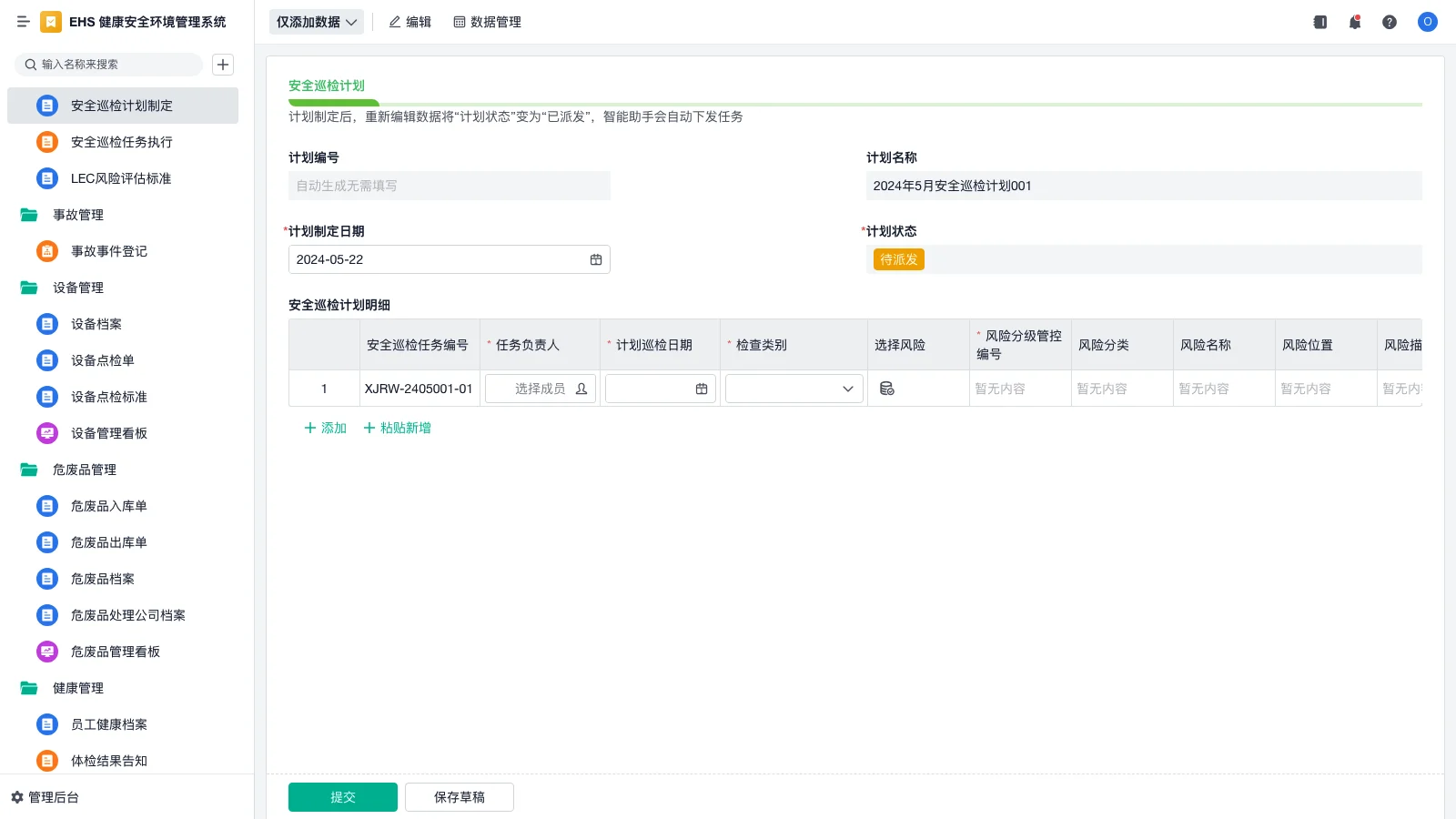打开计划制定日期的日历选择器
The height and width of the screenshot is (819, 1456).
(x=596, y=259)
